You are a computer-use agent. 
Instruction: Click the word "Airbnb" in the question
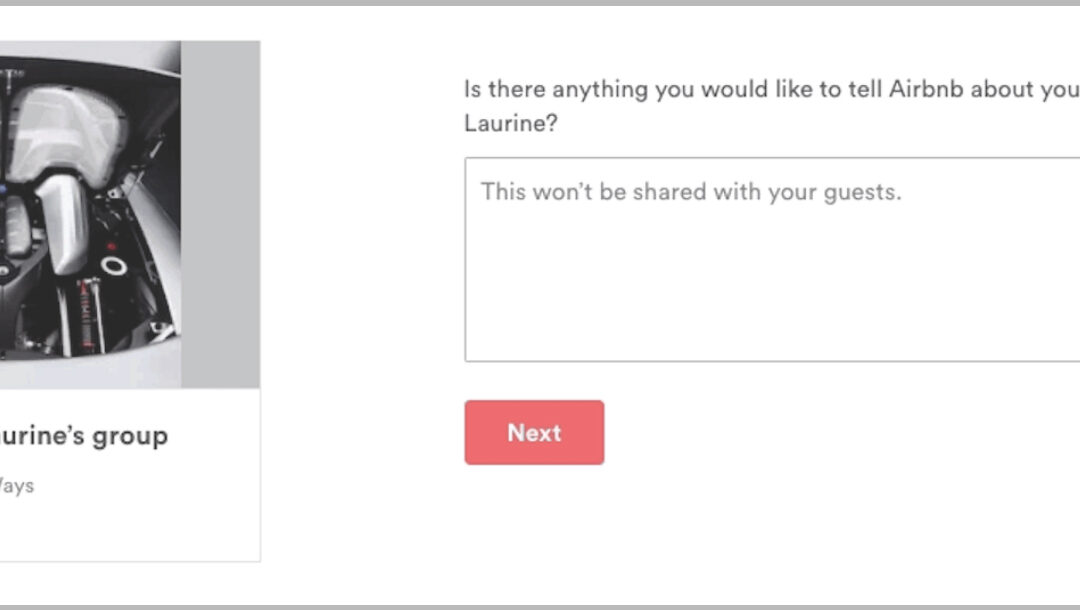tap(926, 90)
